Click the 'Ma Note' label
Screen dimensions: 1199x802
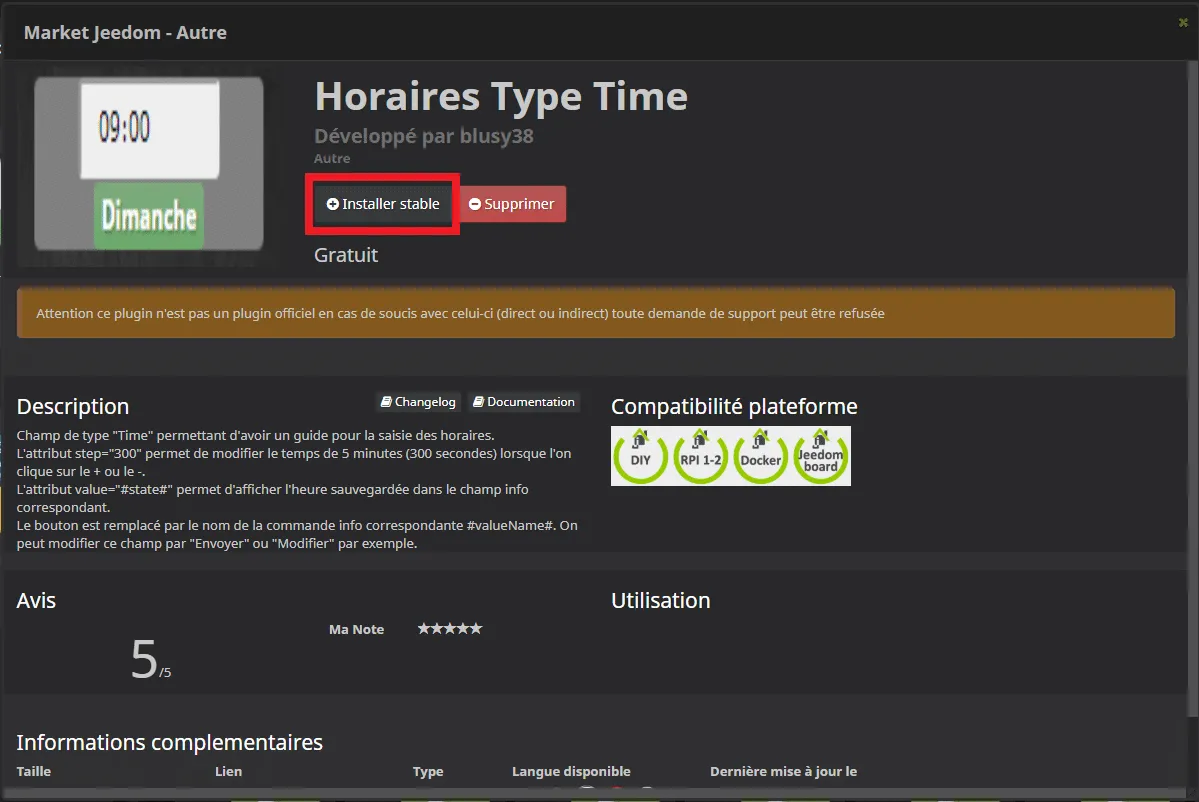click(x=356, y=629)
